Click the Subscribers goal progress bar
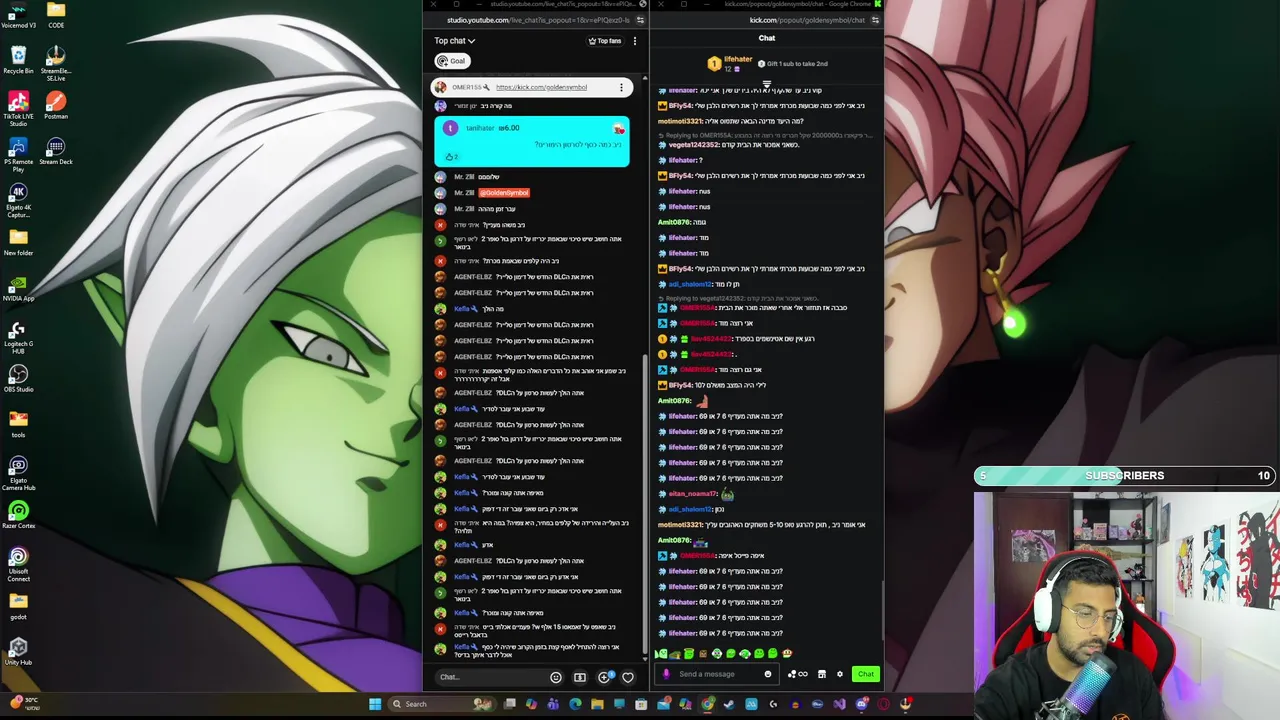The height and width of the screenshot is (720, 1280). [x=1125, y=476]
